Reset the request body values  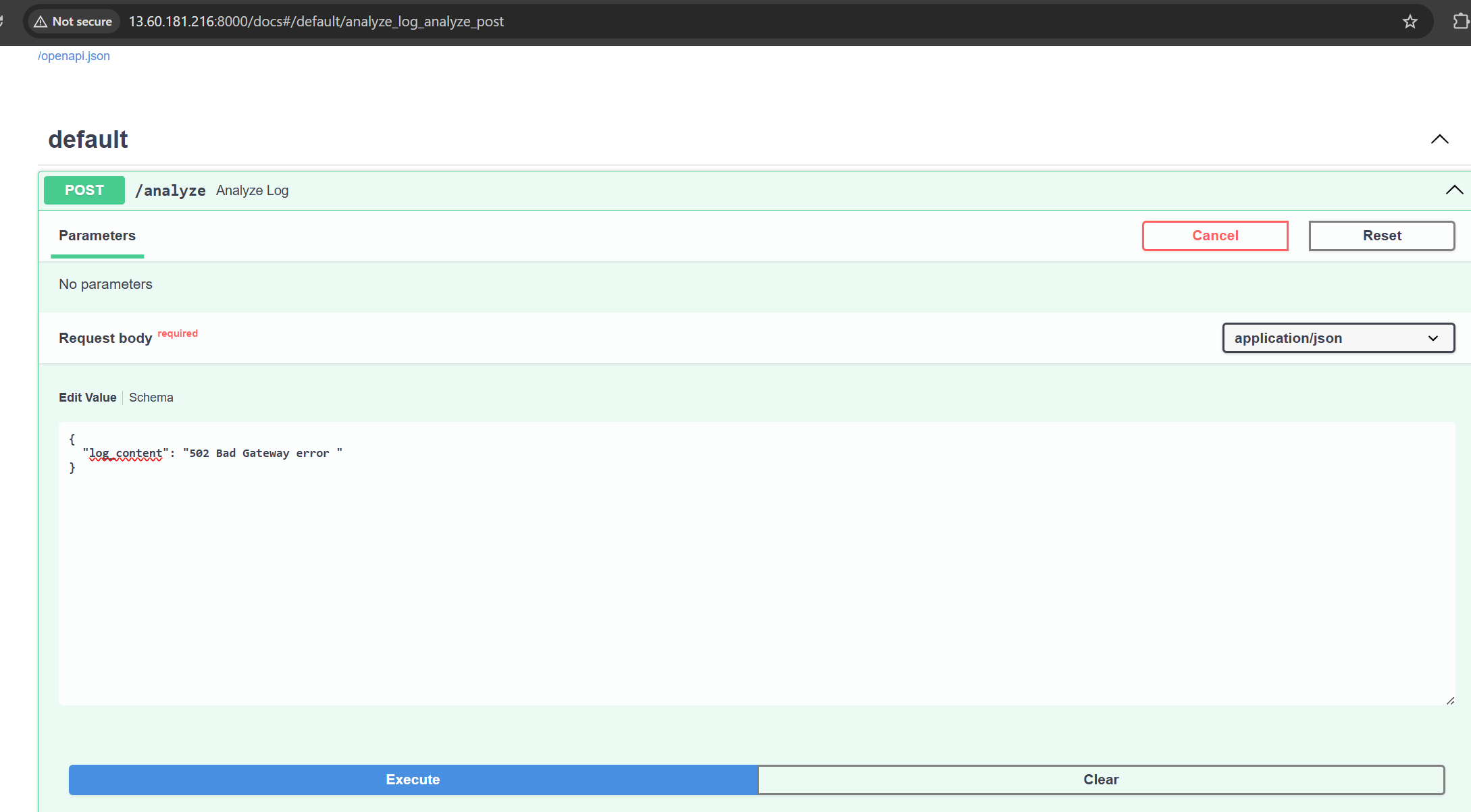point(1382,236)
